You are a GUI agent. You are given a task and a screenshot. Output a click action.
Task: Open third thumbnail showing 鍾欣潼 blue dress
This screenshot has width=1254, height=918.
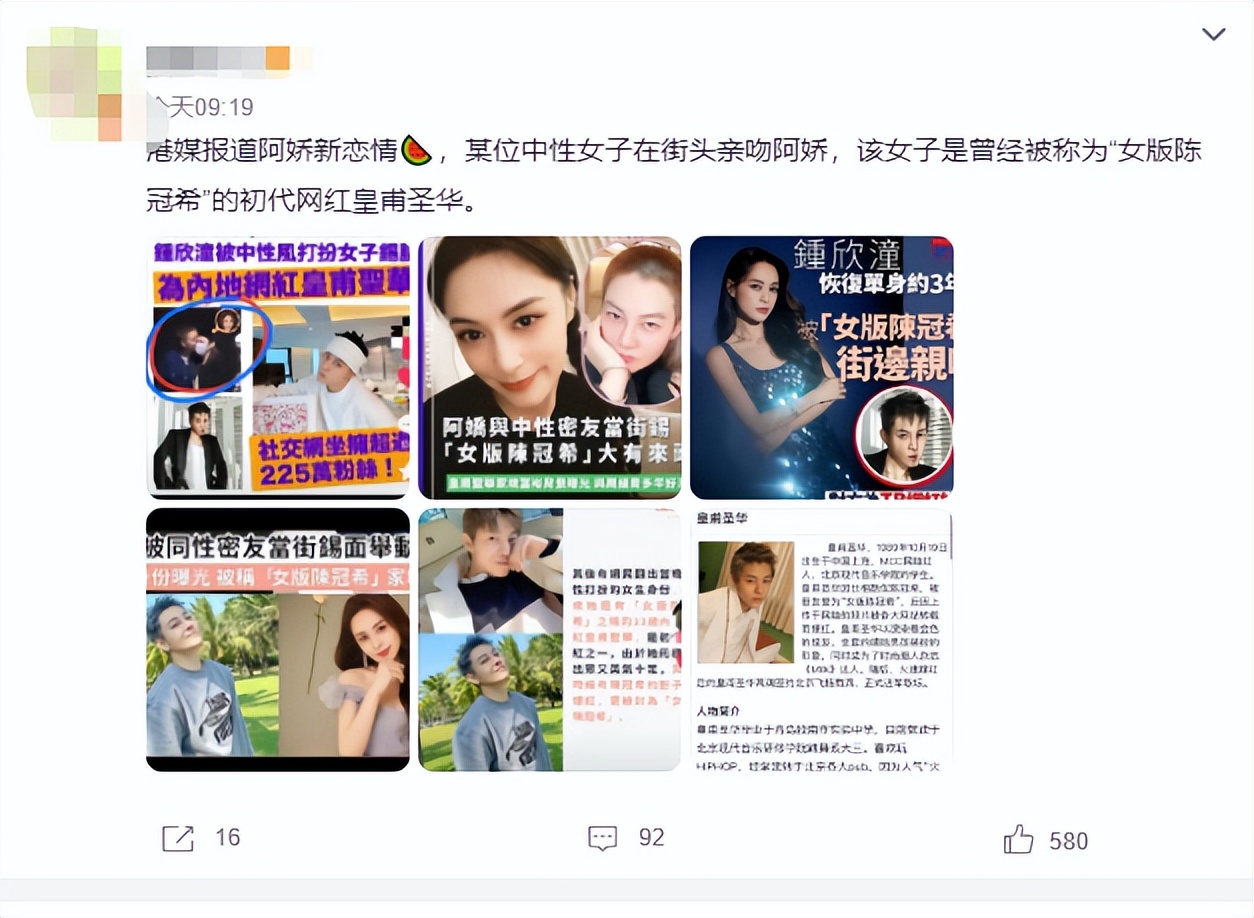(822, 367)
